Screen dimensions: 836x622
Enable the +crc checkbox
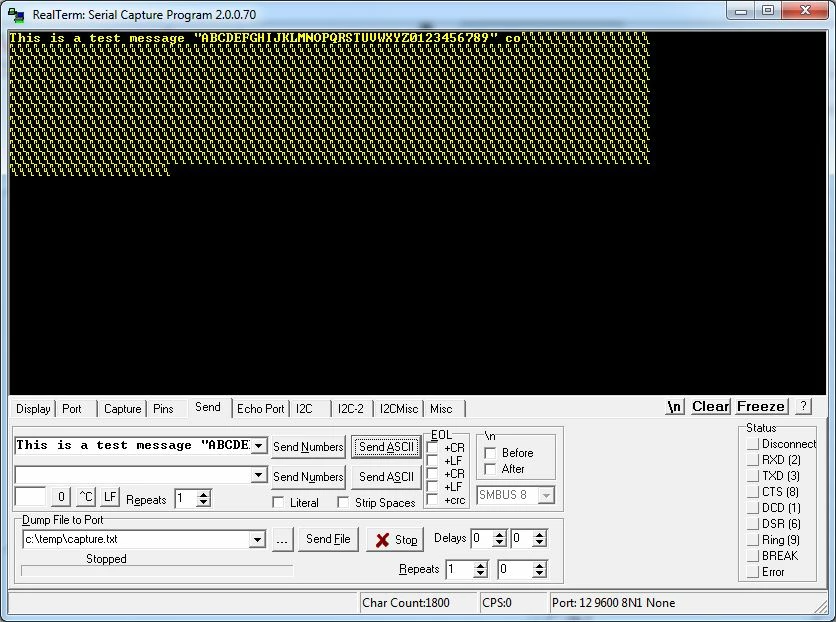(432, 500)
